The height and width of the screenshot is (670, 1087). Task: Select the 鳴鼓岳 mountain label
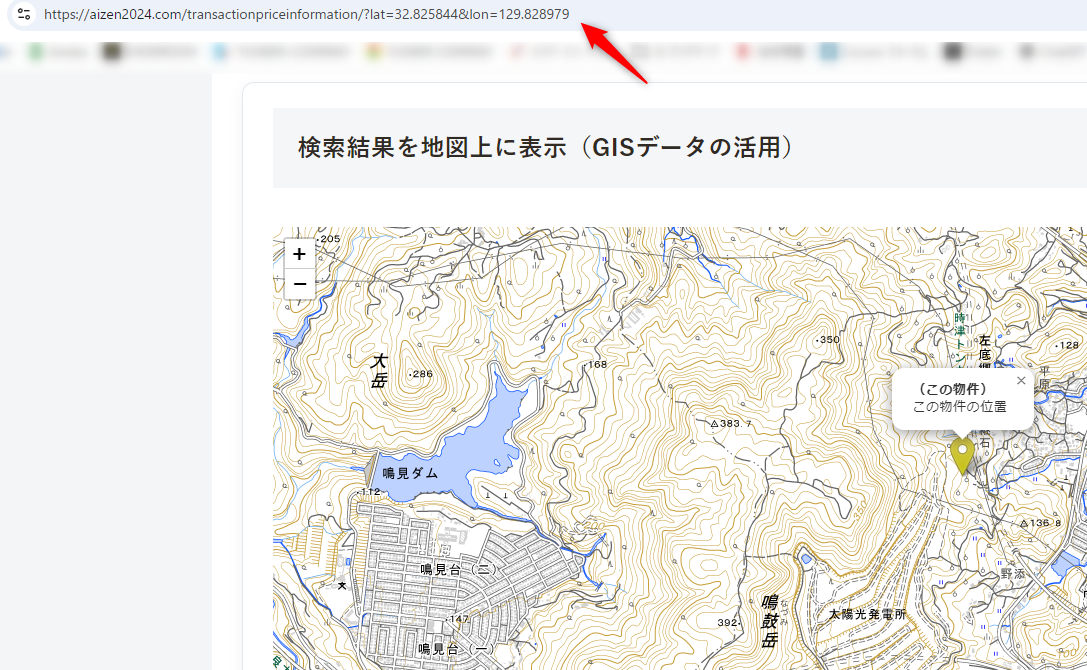pyautogui.click(x=769, y=620)
